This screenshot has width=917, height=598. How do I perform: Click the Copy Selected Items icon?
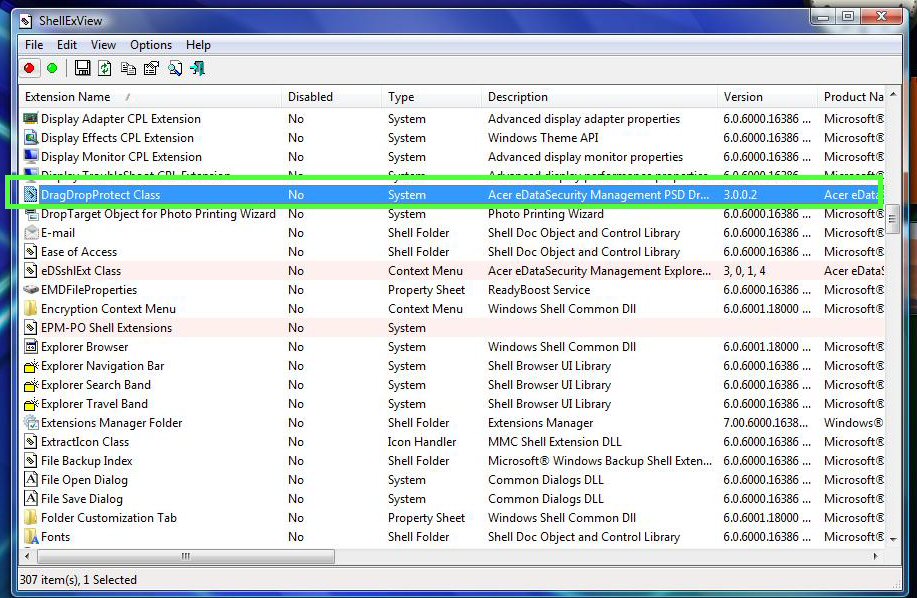click(128, 68)
